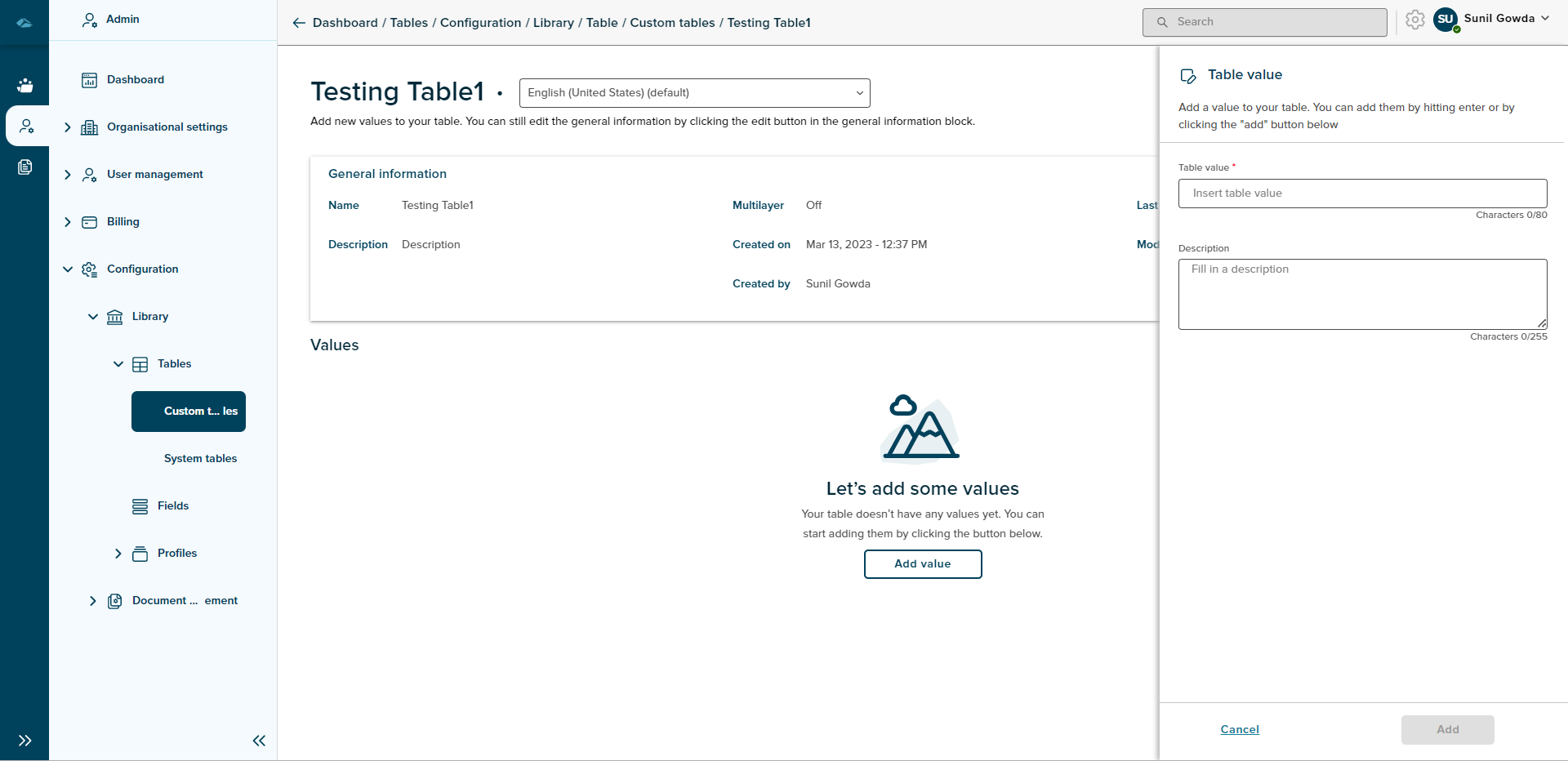The image size is (1568, 761).
Task: Click the cloud logo at top-left
Action: point(24,23)
